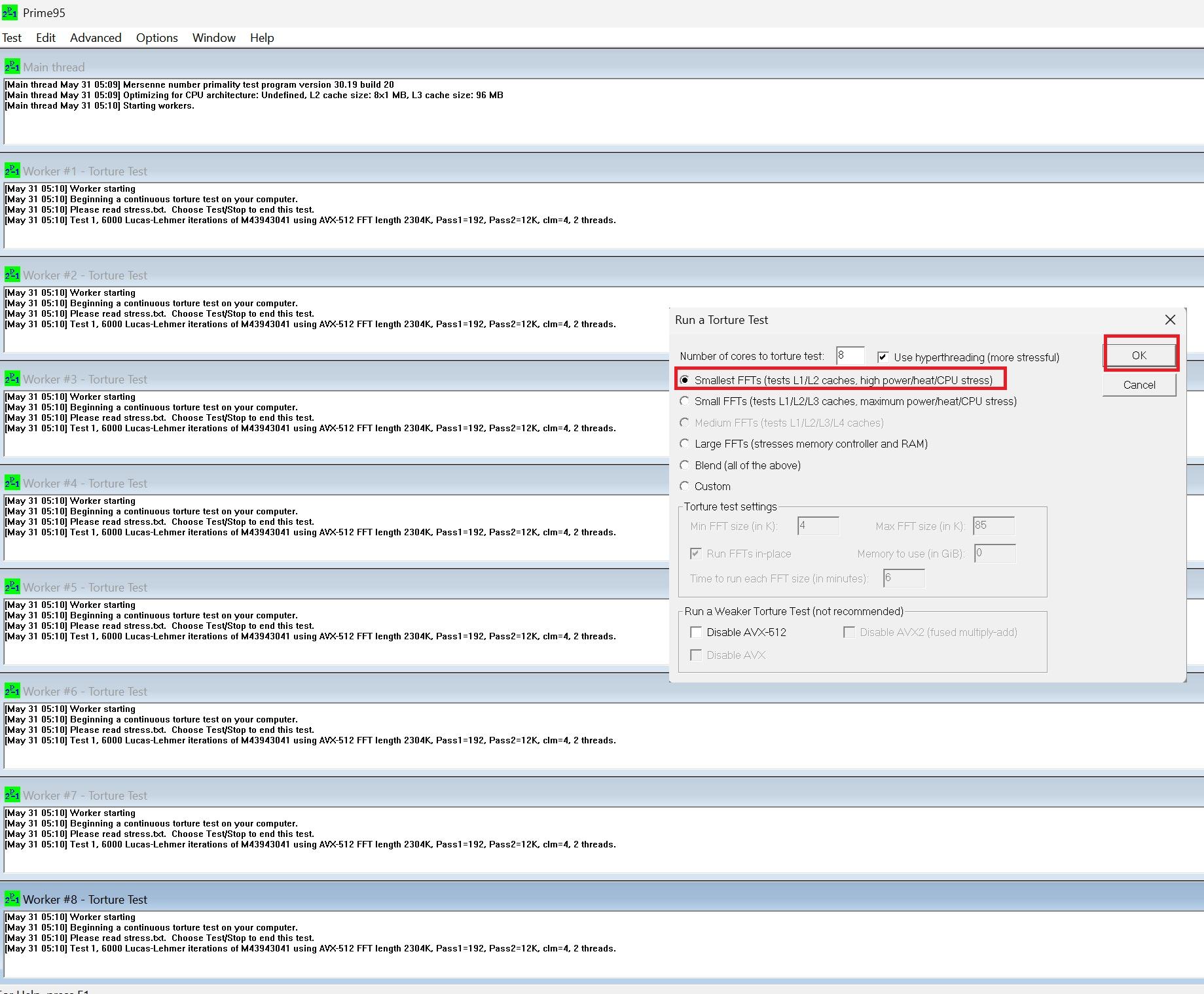Click 'Please read stress.txt' line in Worker #6
Image resolution: width=1204 pixels, height=994 pixels.
pos(160,730)
